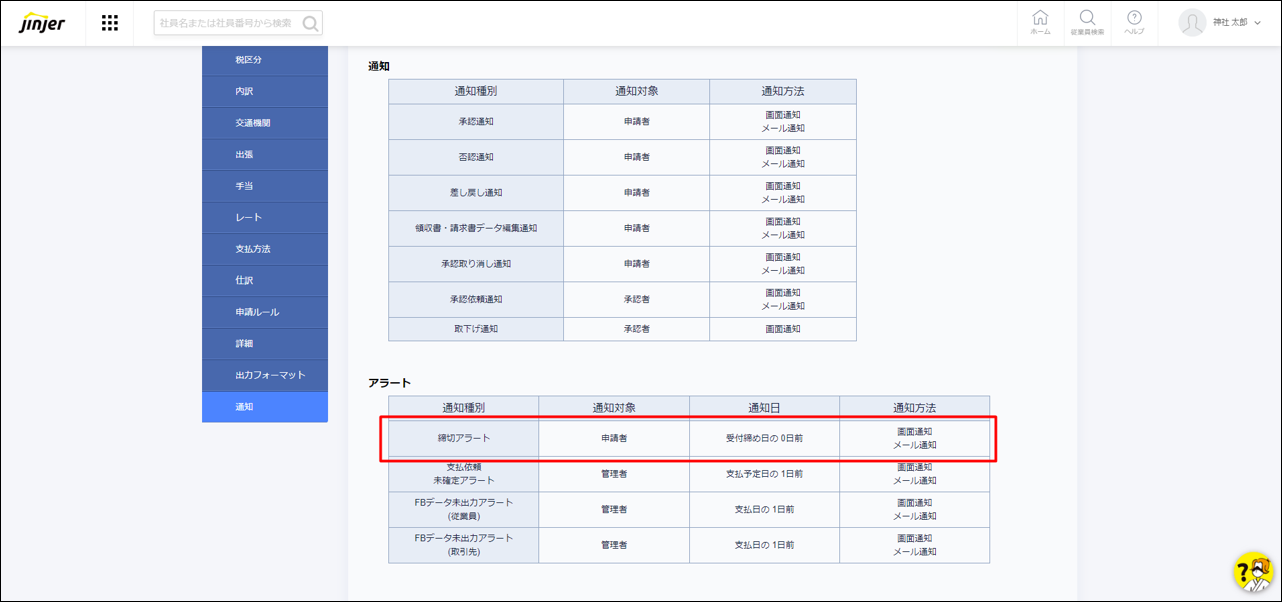Open the Help question mark icon
Image resolution: width=1282 pixels, height=602 pixels.
[1134, 22]
